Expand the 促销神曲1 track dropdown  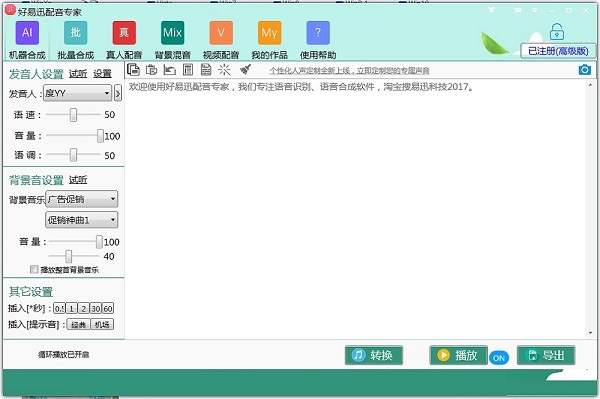(x=82, y=220)
